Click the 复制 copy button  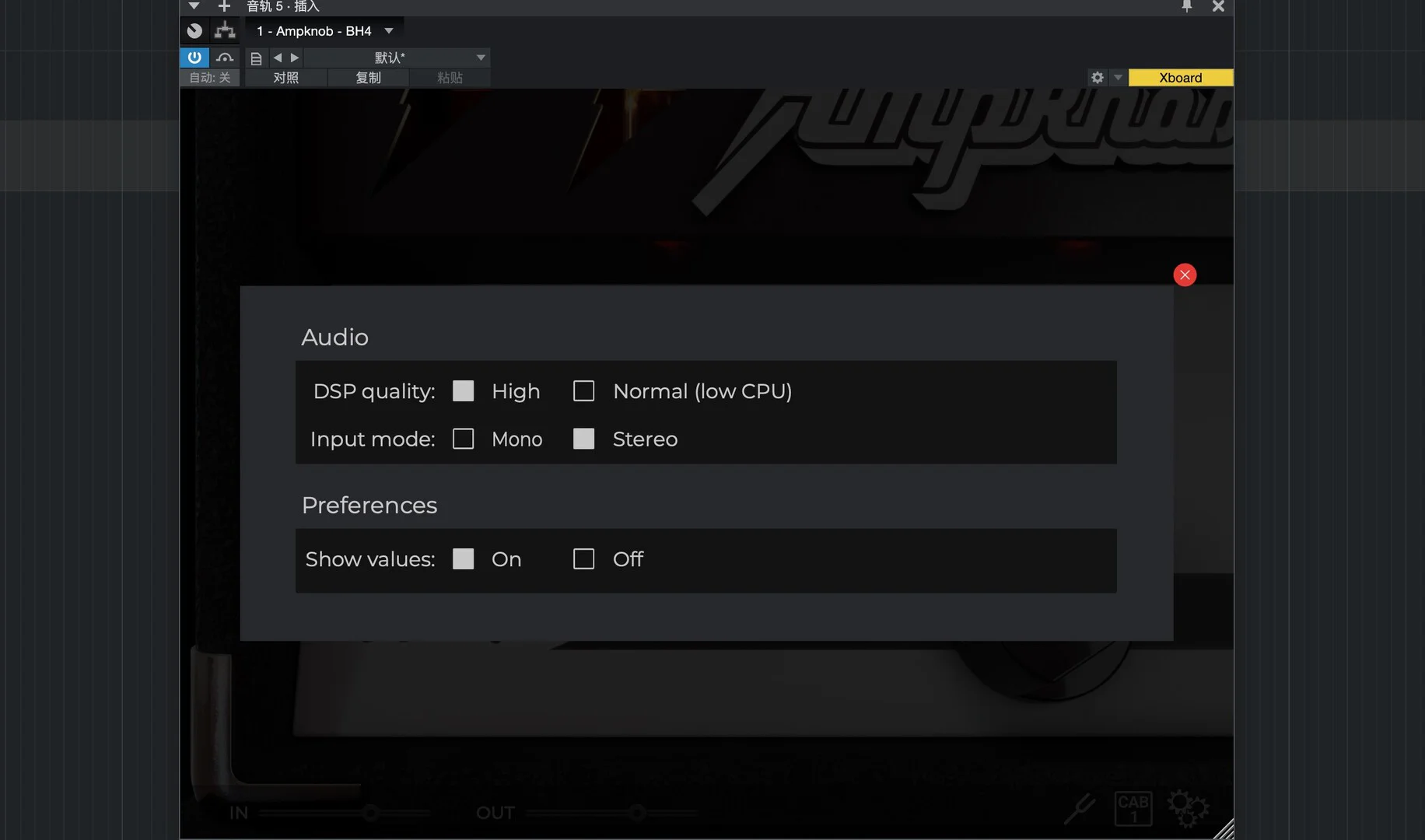[368, 78]
